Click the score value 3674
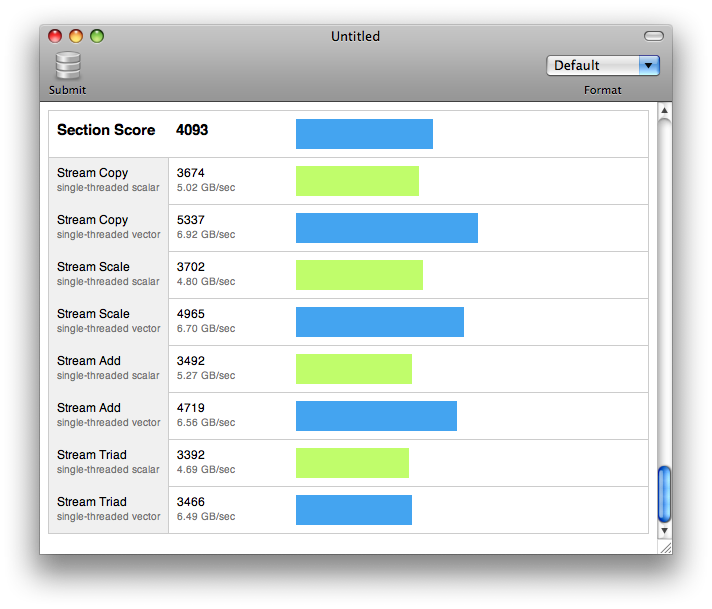 click(x=191, y=173)
